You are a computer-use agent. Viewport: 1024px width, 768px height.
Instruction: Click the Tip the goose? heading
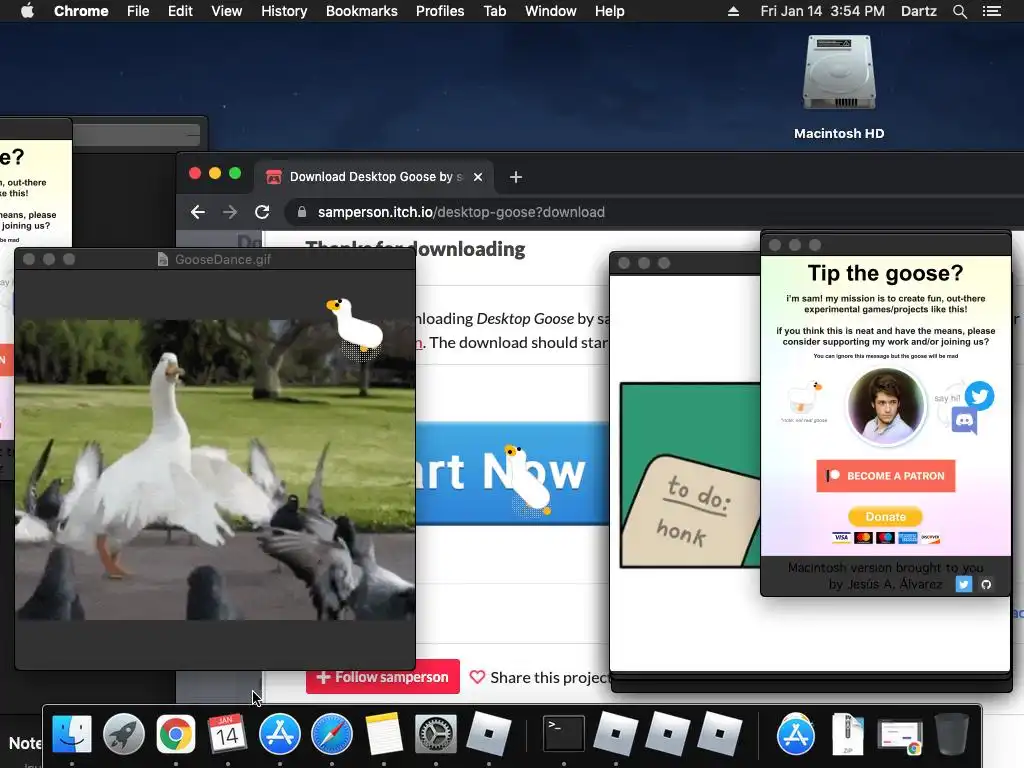(886, 273)
